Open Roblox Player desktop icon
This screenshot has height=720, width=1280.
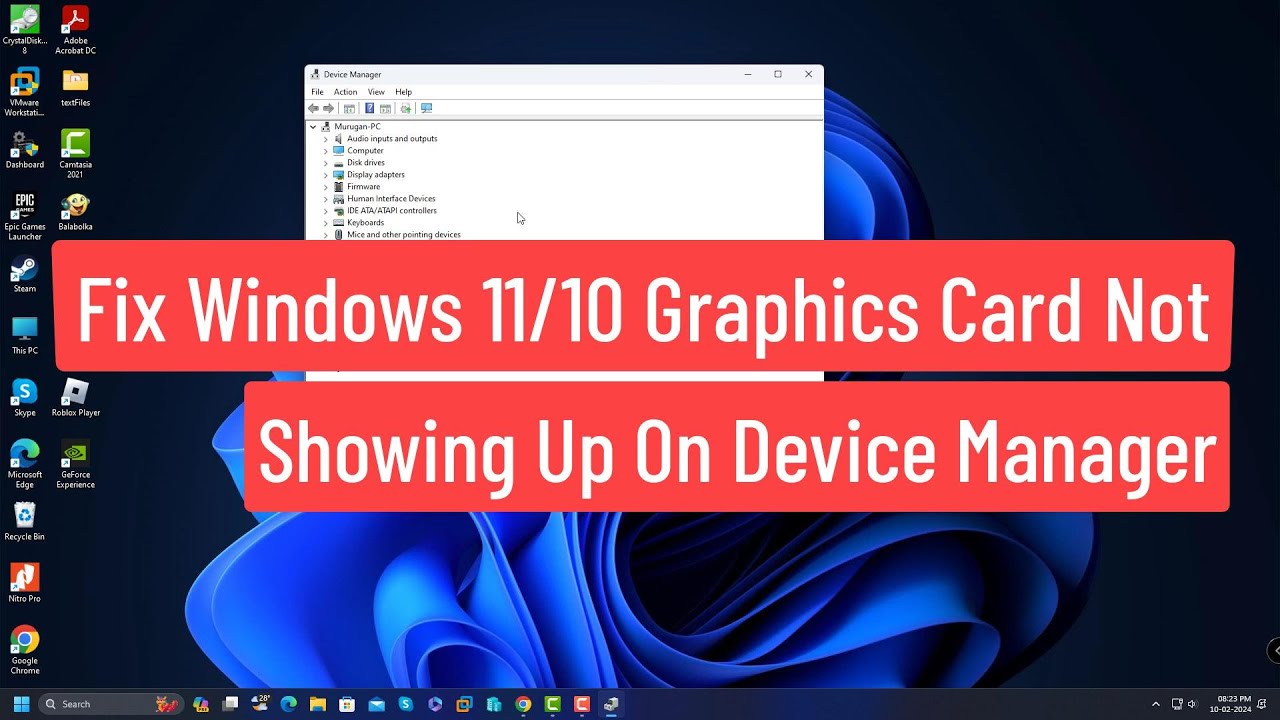pos(75,398)
